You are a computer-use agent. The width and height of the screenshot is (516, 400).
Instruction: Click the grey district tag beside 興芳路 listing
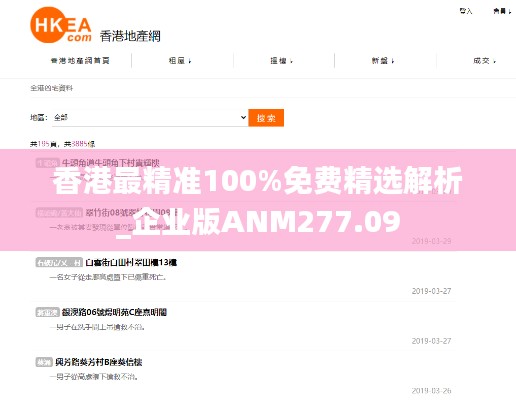pos(44,362)
